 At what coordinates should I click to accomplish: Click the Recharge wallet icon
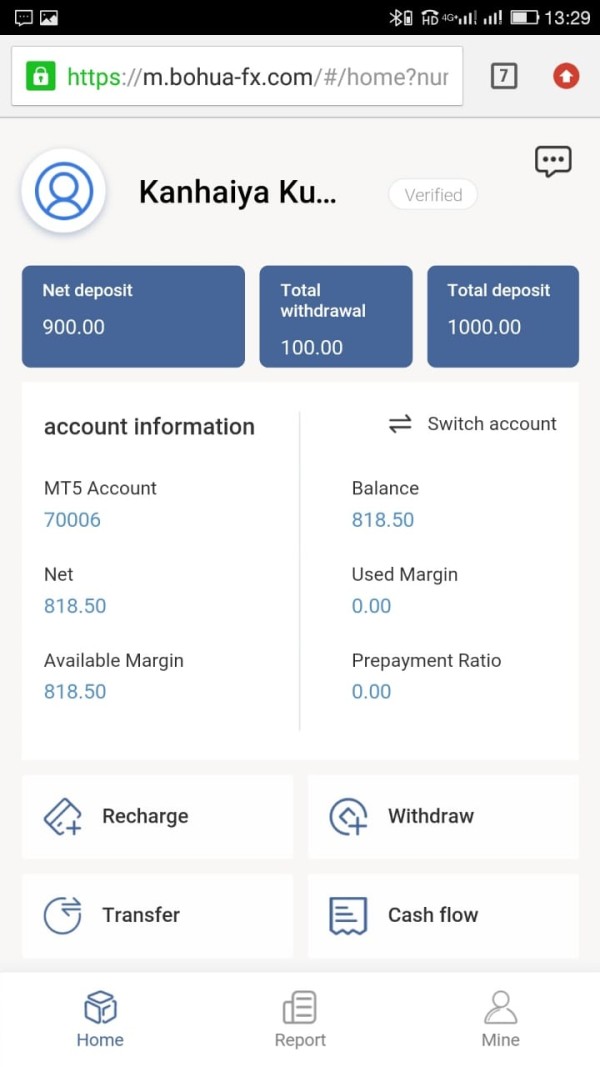click(63, 816)
